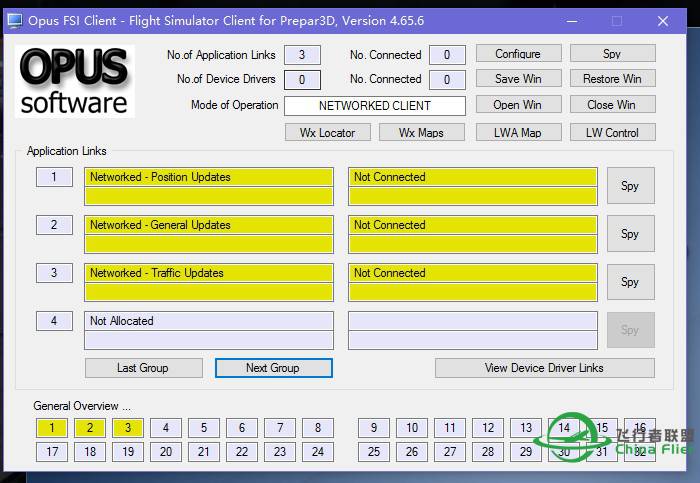The image size is (700, 483).
Task: Select General Overview box 7
Action: tap(279, 428)
